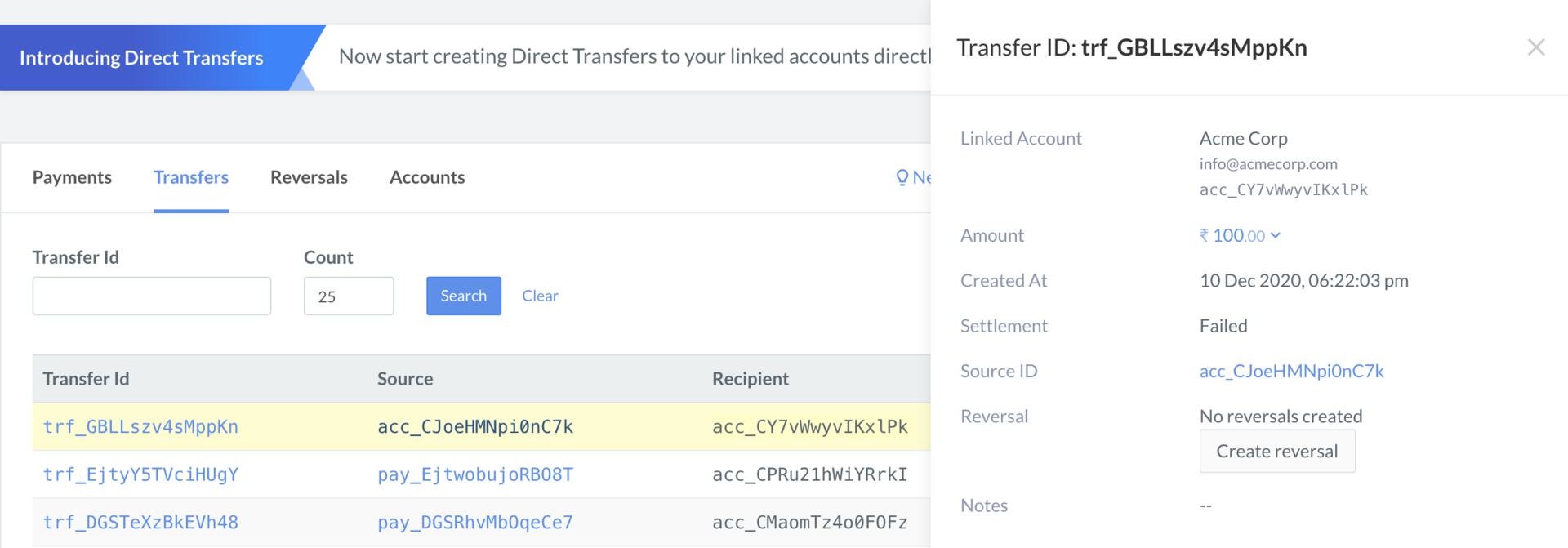Open transfer trf_EjtyY5TVciHUgY

click(x=140, y=474)
